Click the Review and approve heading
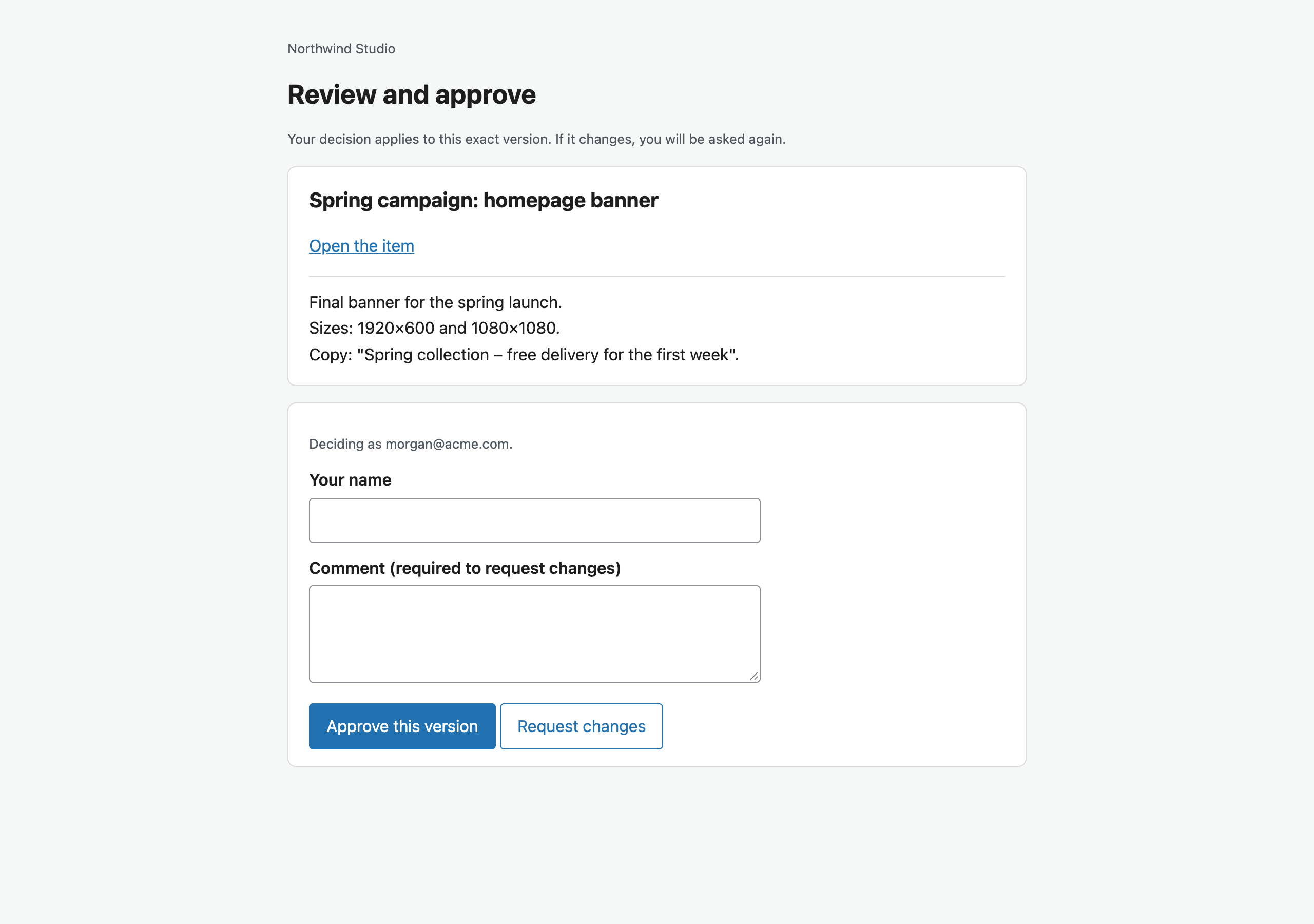Screen dimensions: 1314x924 (412, 94)
